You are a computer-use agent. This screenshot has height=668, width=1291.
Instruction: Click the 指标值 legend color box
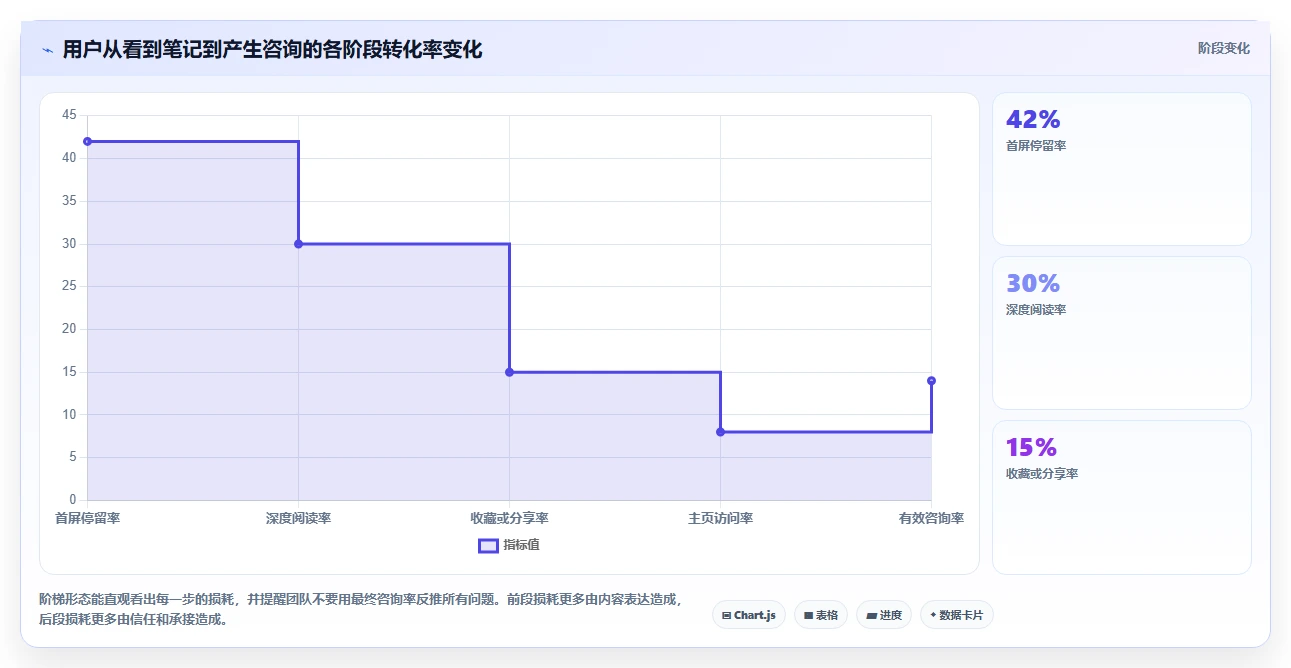[x=488, y=545]
